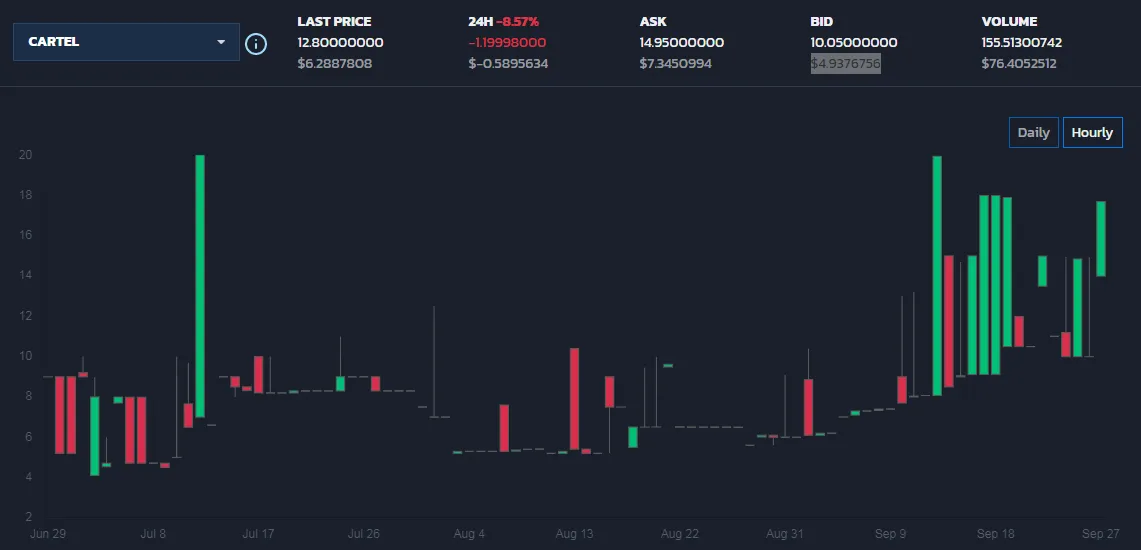1141x550 pixels.
Task: Click the VOLUME value 155.51300742
Action: (1022, 43)
